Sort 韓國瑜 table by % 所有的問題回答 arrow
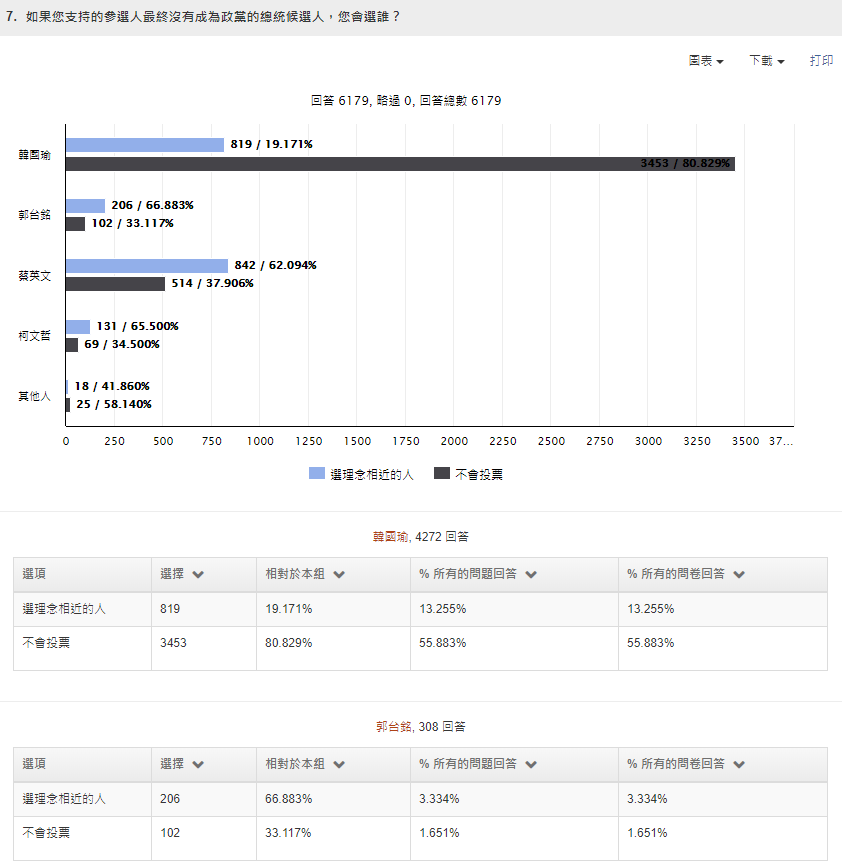The image size is (842, 864). (x=531, y=575)
